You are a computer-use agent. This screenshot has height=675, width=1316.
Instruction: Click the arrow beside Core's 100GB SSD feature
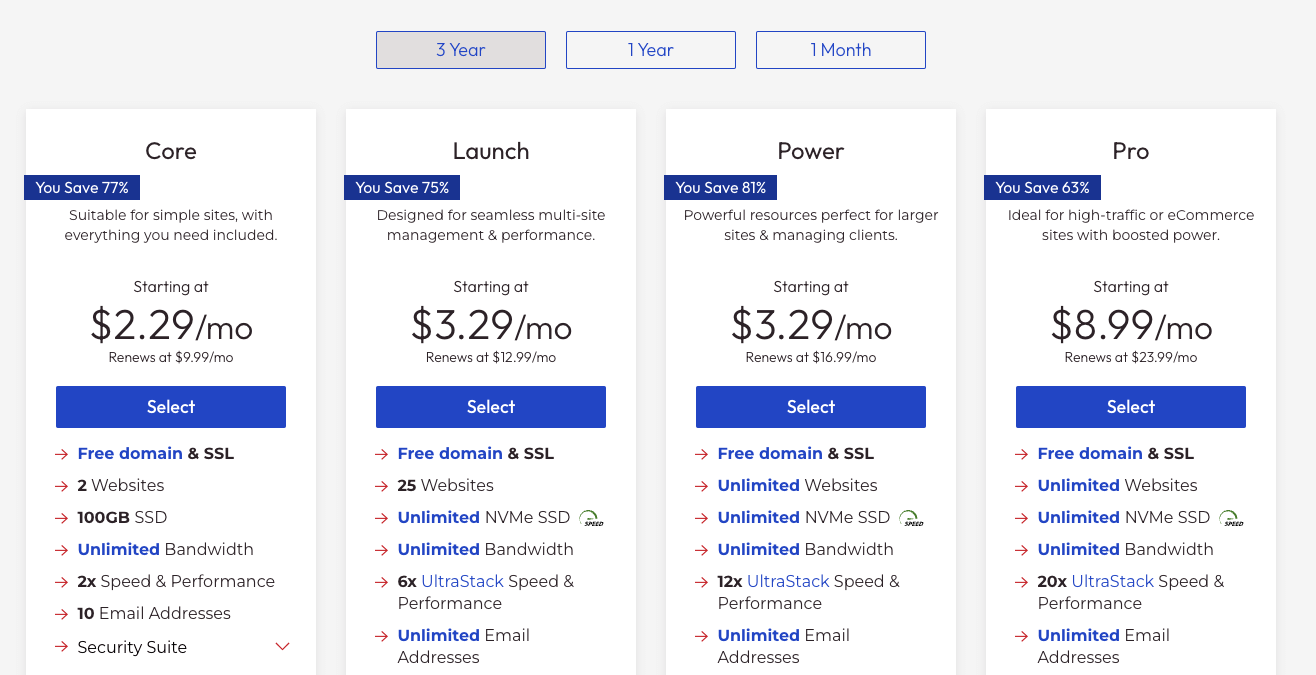coord(61,517)
